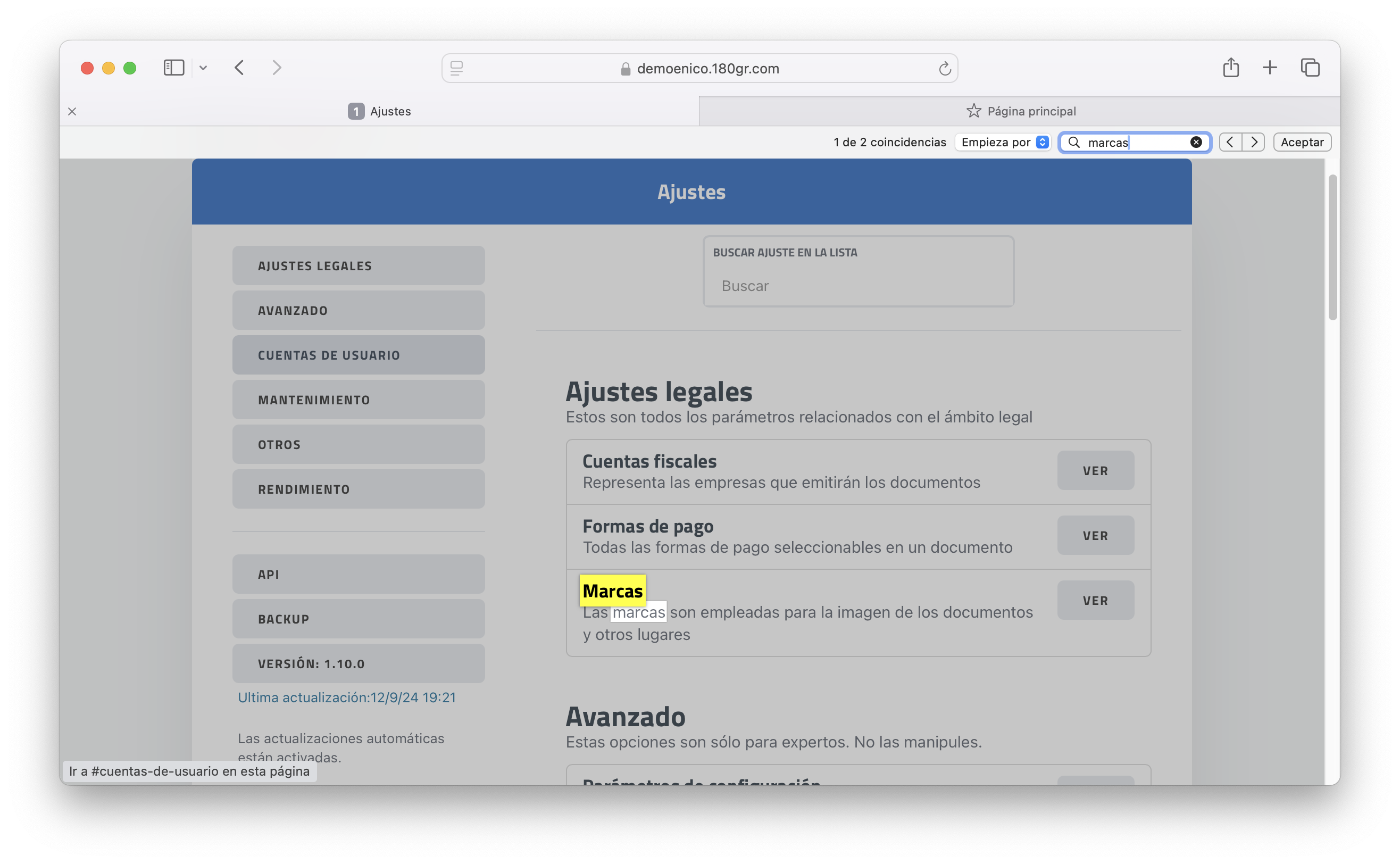Screen dimensions: 1400x864
Task: Click the reader page icon in the address bar
Action: point(456,69)
